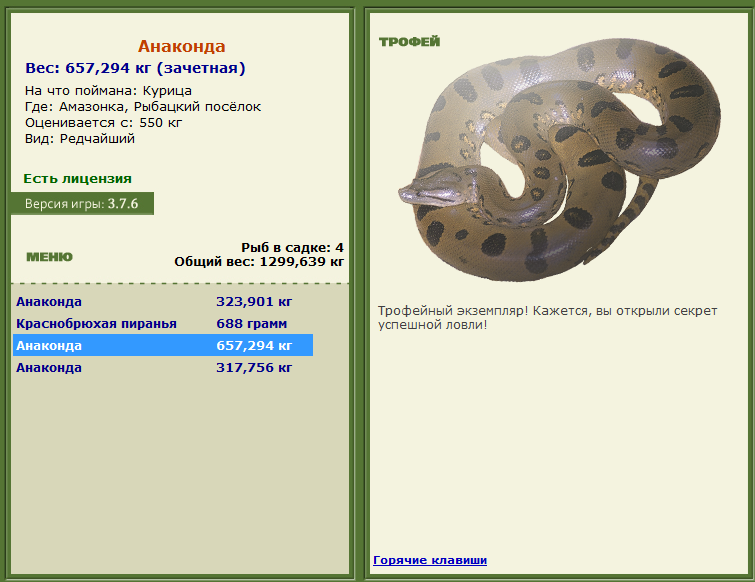Image resolution: width=755 pixels, height=582 pixels.
Task: Click the Рыб в садке: 4 counter
Action: click(x=292, y=247)
